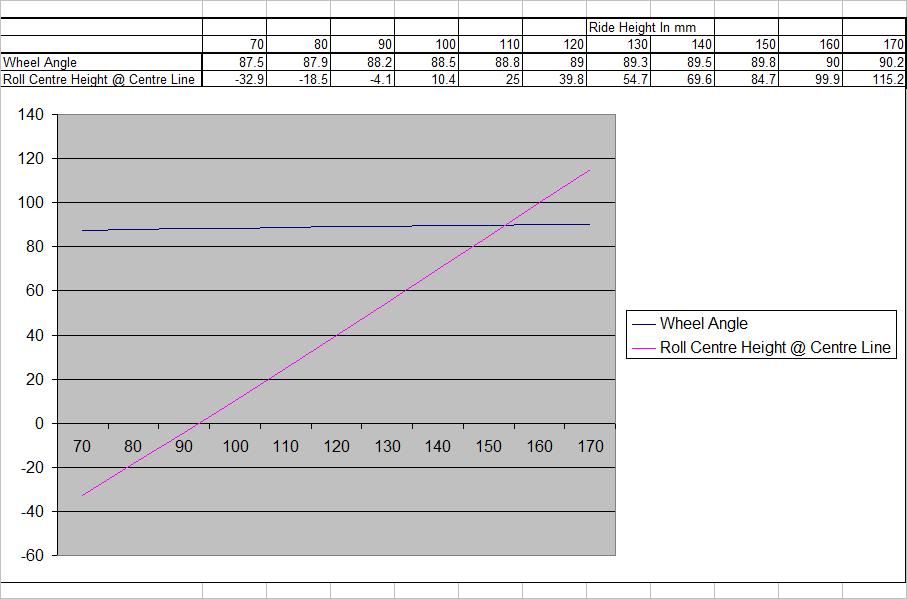Select the 170 label on the chart's horizontal axis
907x599 pixels.
590,446
